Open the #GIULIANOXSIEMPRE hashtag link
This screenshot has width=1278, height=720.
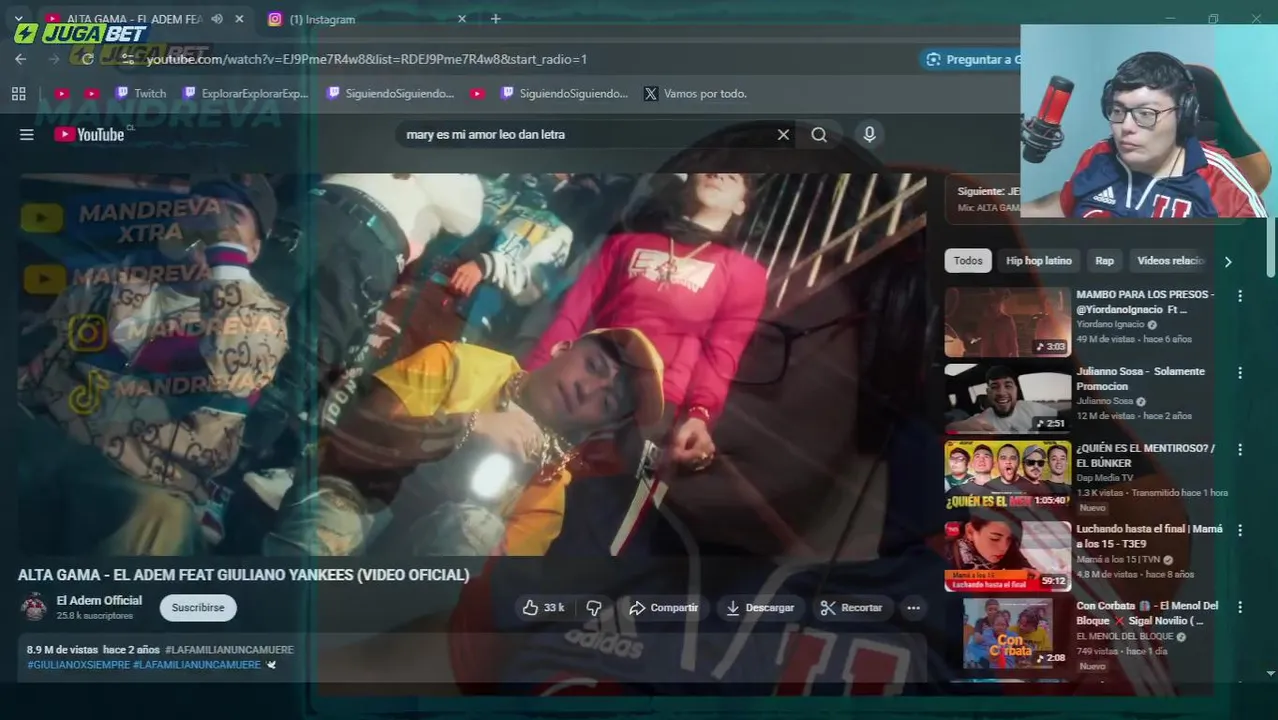(78, 664)
